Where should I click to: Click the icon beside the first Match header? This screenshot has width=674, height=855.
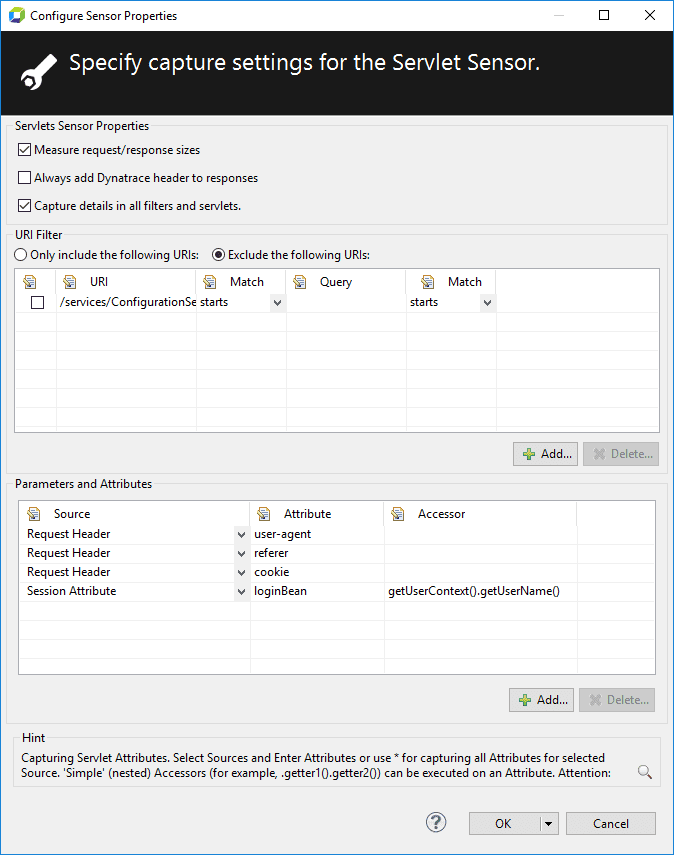(x=210, y=282)
